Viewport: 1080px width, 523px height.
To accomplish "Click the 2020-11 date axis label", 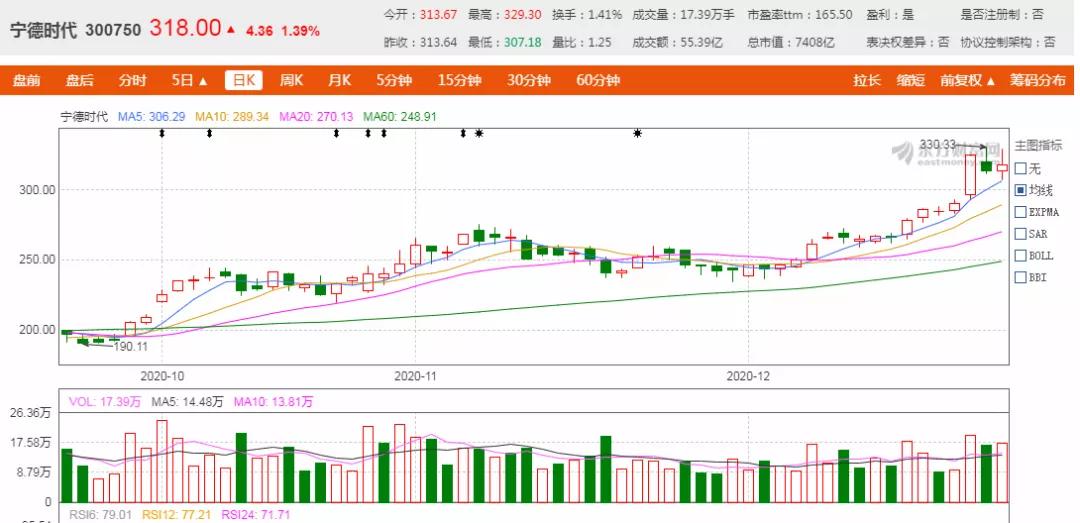I will 415,376.
